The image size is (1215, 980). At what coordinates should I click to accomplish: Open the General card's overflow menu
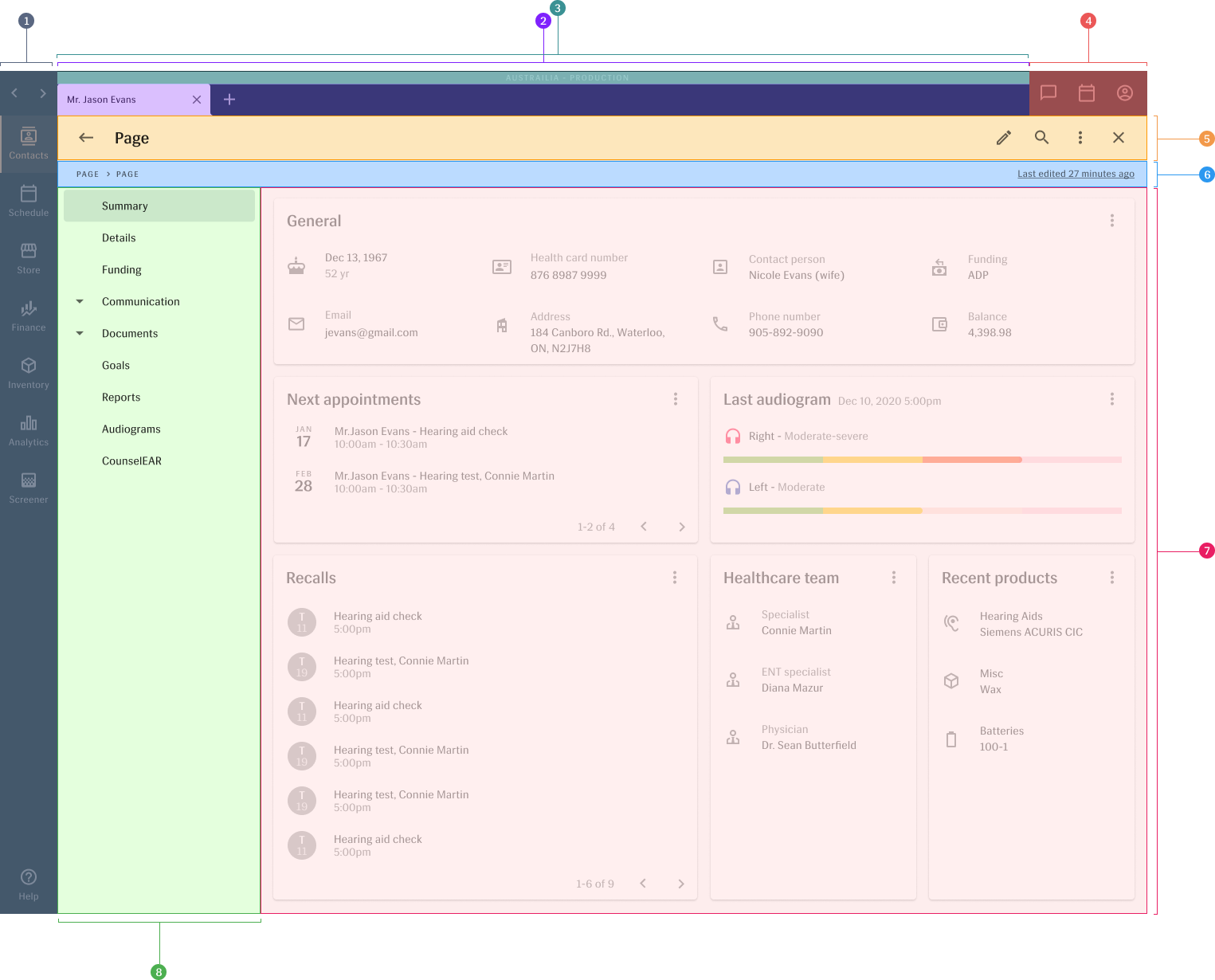(1112, 221)
